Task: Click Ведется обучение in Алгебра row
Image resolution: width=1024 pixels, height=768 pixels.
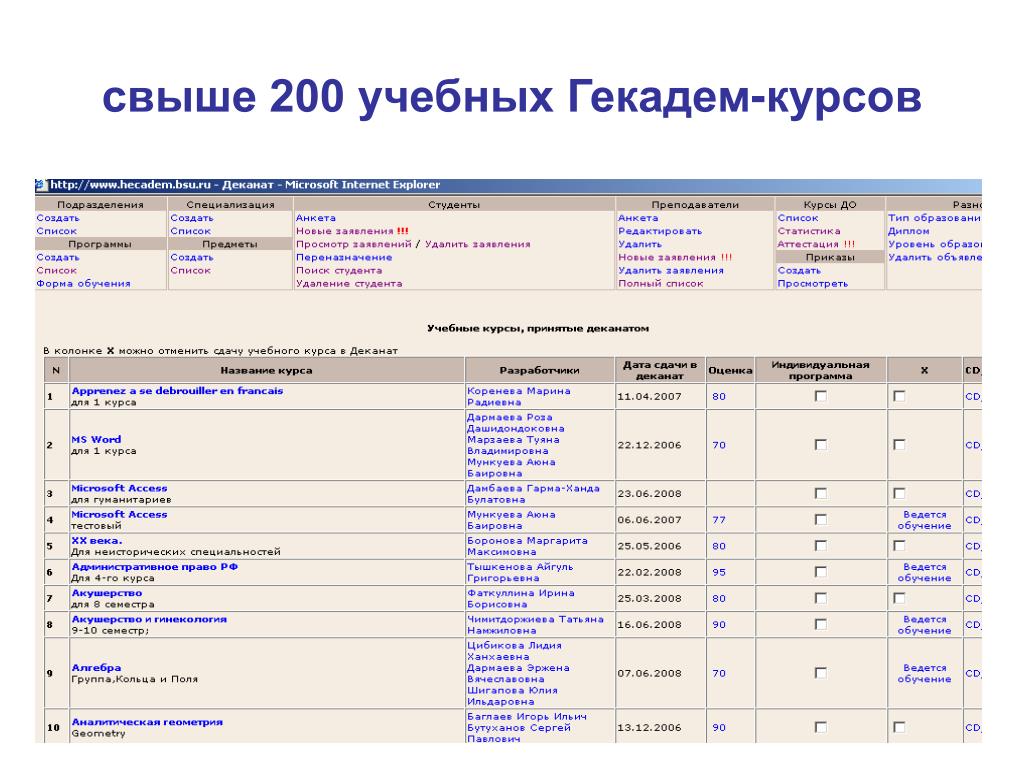Action: [925, 673]
